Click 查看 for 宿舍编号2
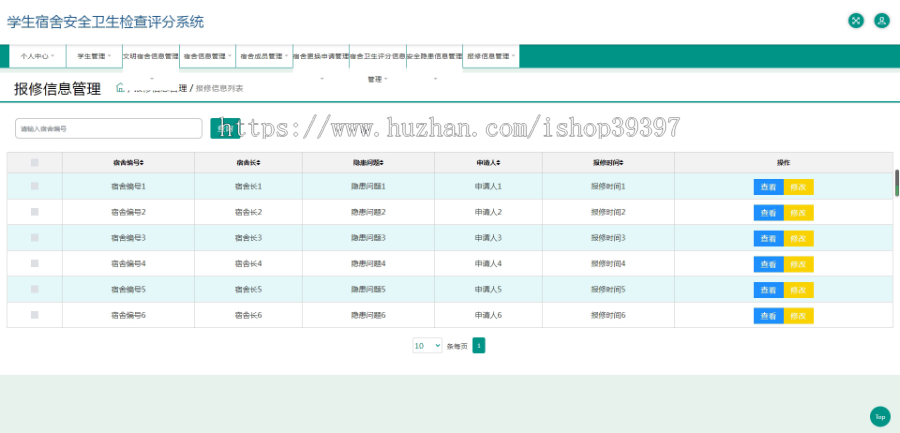The height and width of the screenshot is (433, 900). coord(769,212)
